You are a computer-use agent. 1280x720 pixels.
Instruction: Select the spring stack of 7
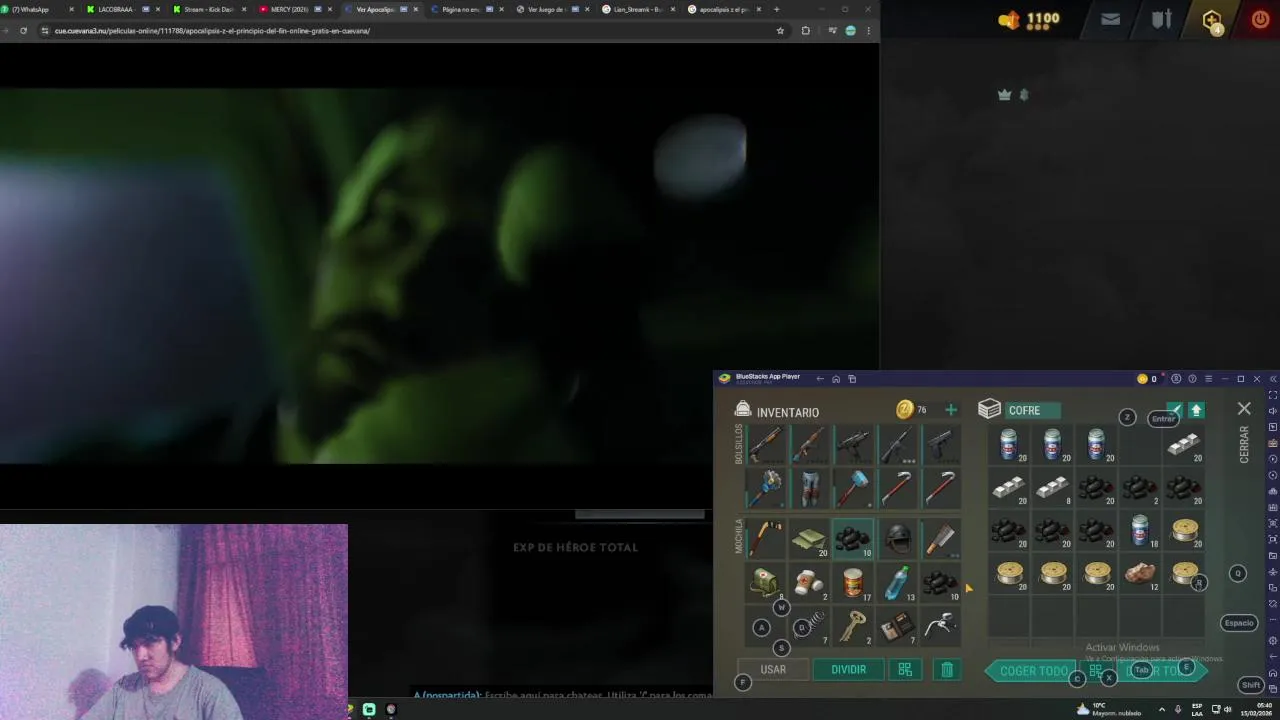tap(812, 626)
